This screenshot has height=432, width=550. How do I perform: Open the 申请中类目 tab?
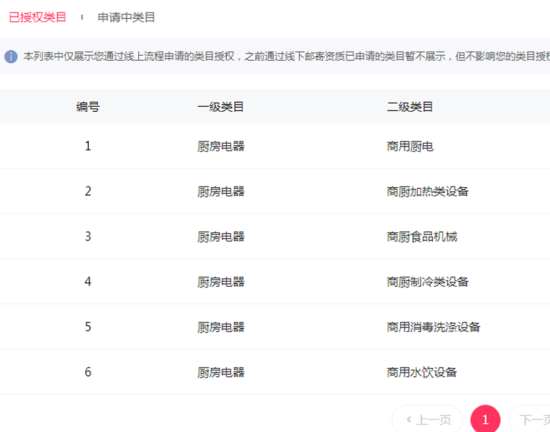click(126, 17)
